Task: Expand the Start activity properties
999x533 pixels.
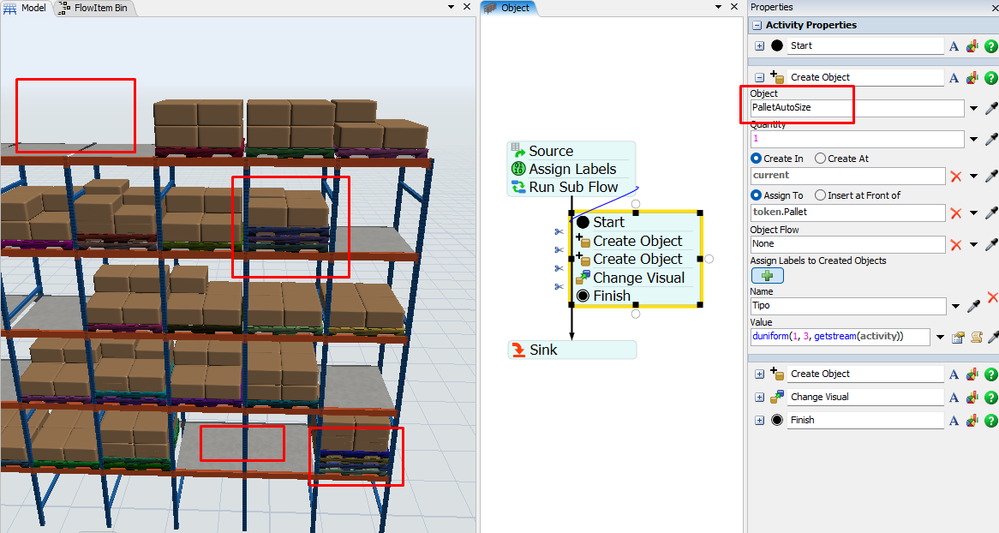Action: point(759,46)
